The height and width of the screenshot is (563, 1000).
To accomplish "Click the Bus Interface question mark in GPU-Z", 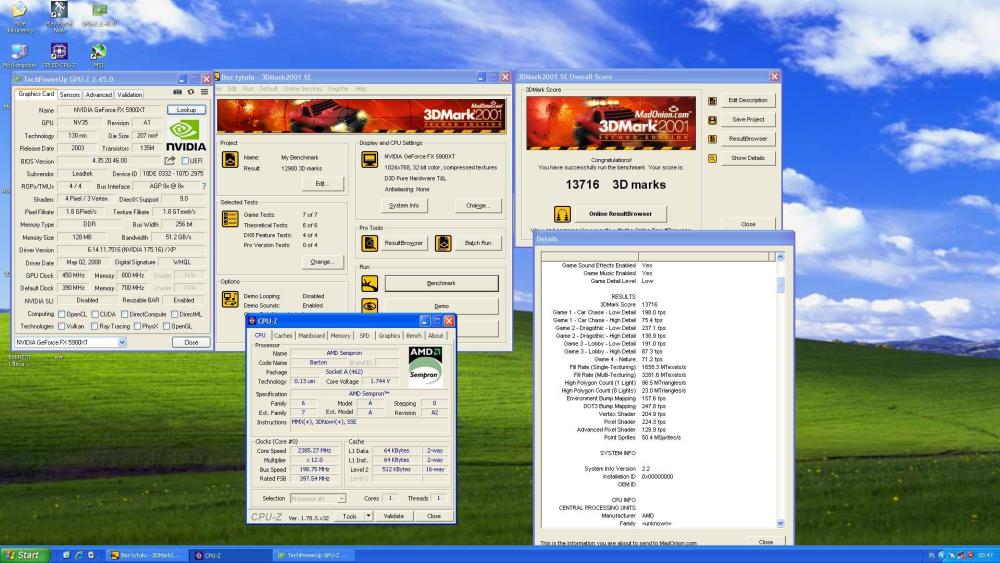I will point(204,186).
